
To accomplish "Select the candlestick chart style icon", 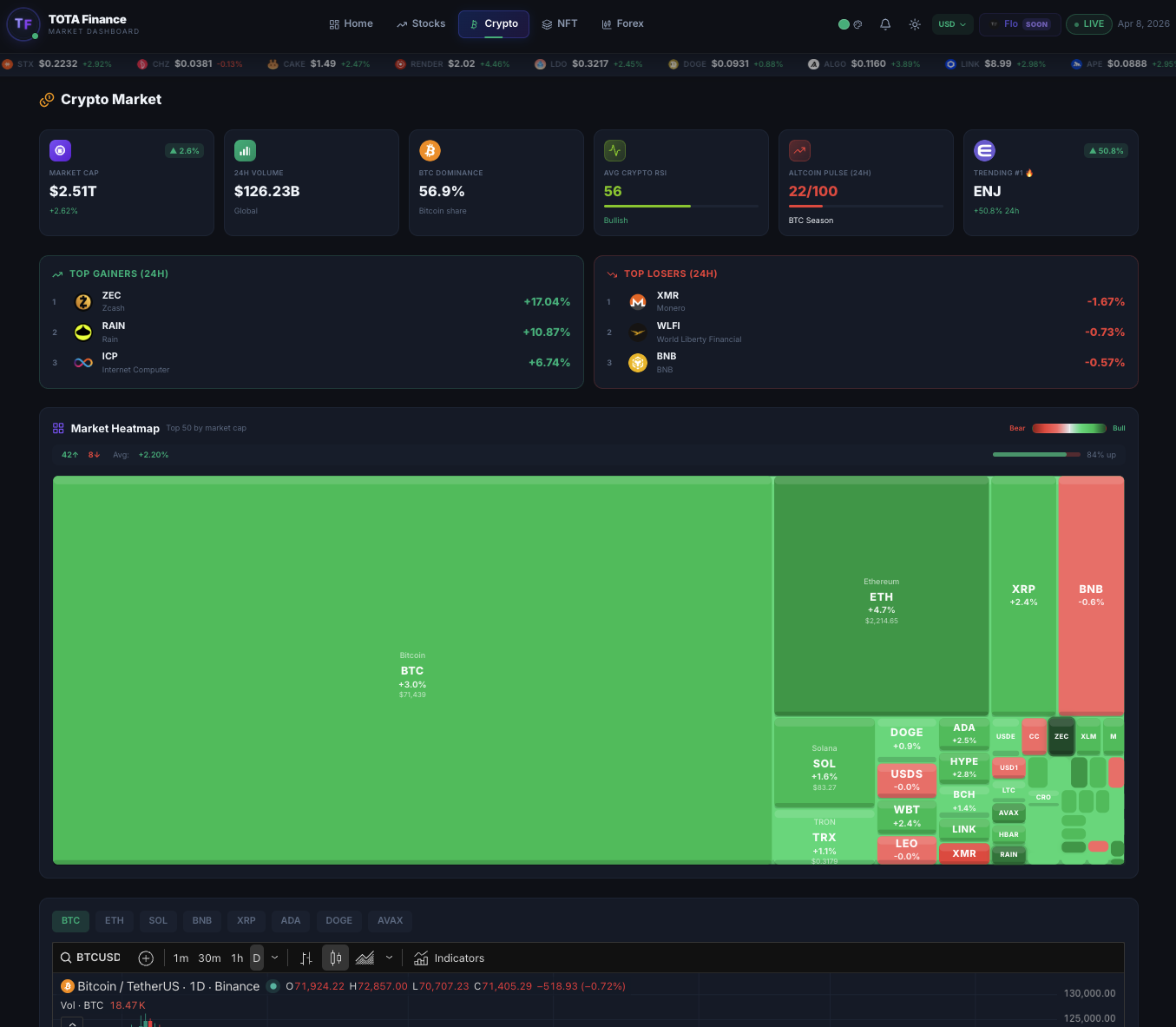I will 336,958.
